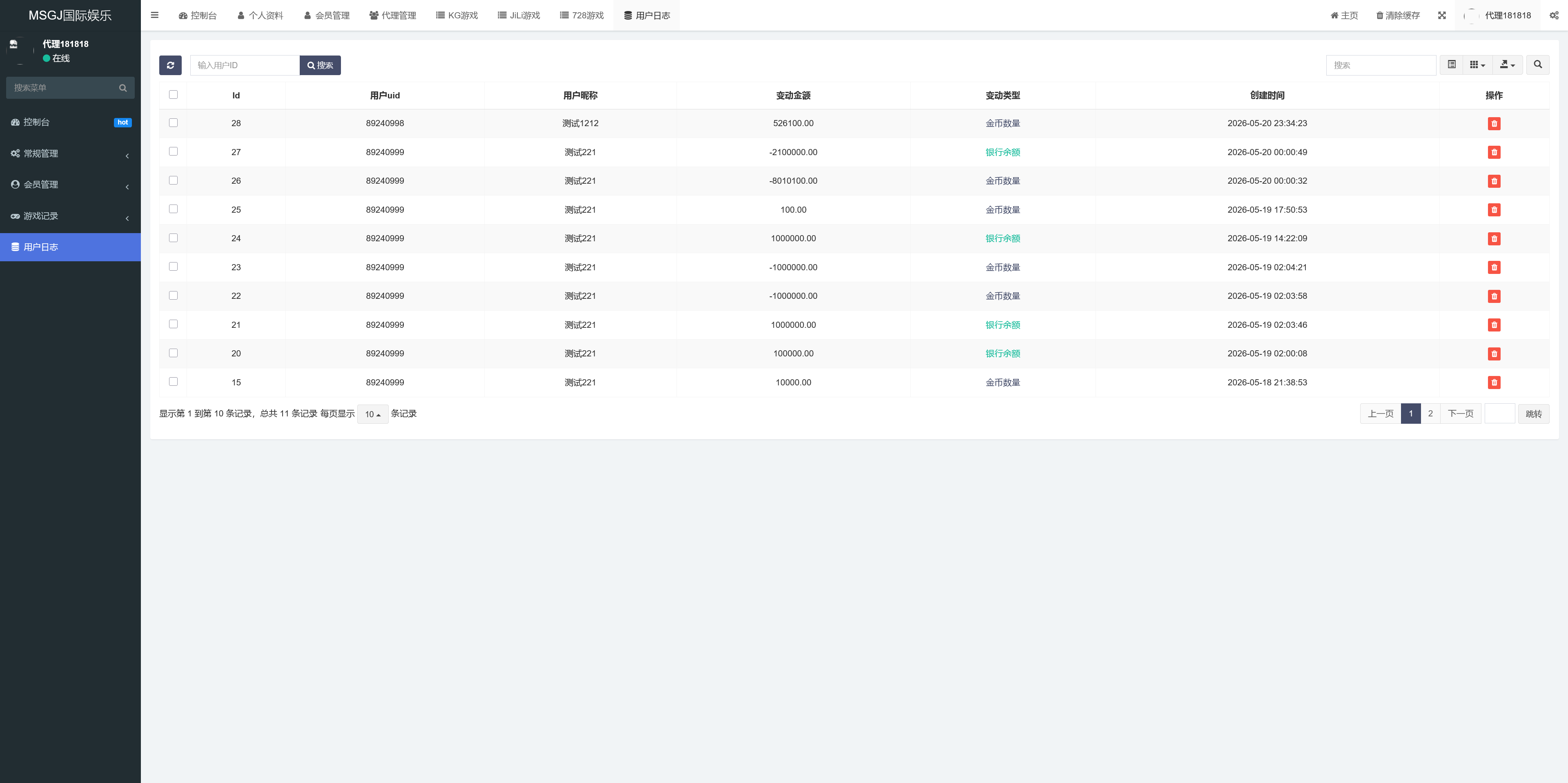This screenshot has height=783, width=1568.
Task: Click the page-number jump input box
Action: point(1500,414)
